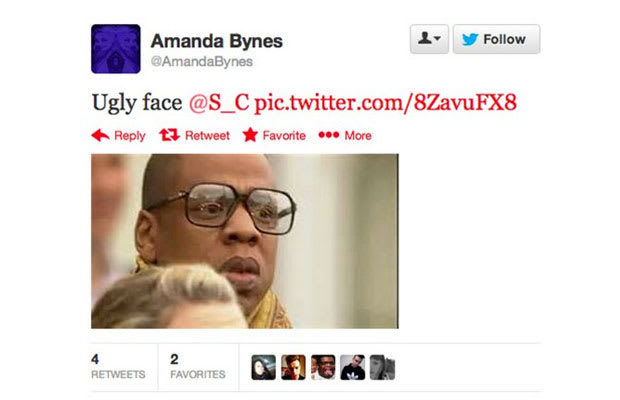This screenshot has width=620, height=400.
Task: Click the second retweeter avatar thumbnail
Action: tap(293, 367)
